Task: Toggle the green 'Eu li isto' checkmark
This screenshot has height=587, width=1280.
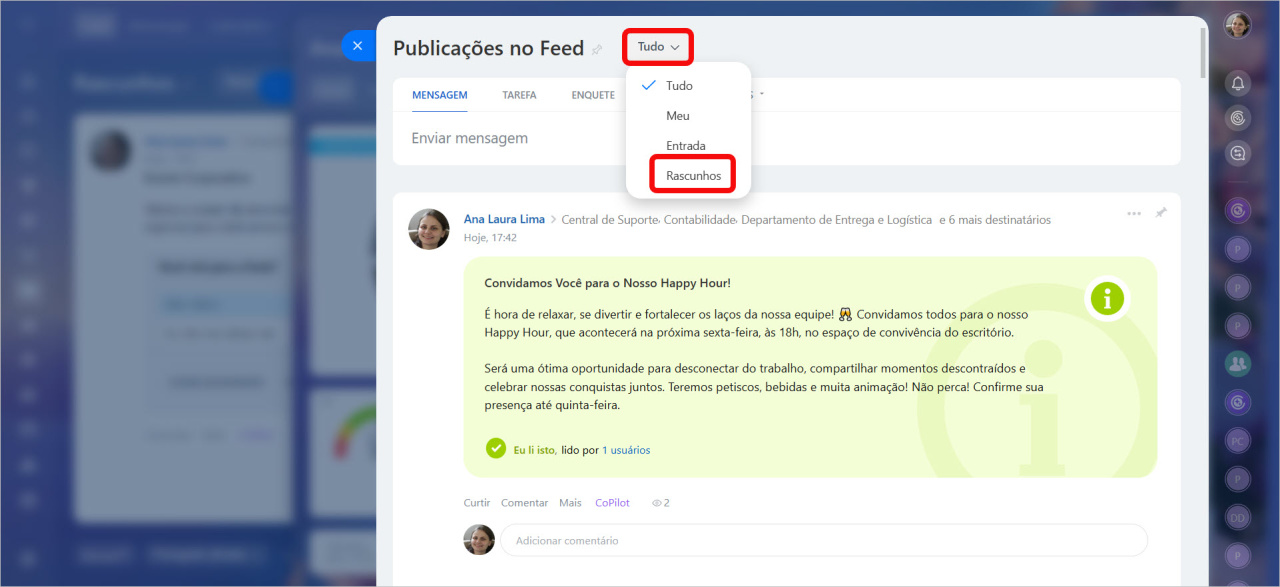Action: pyautogui.click(x=496, y=449)
